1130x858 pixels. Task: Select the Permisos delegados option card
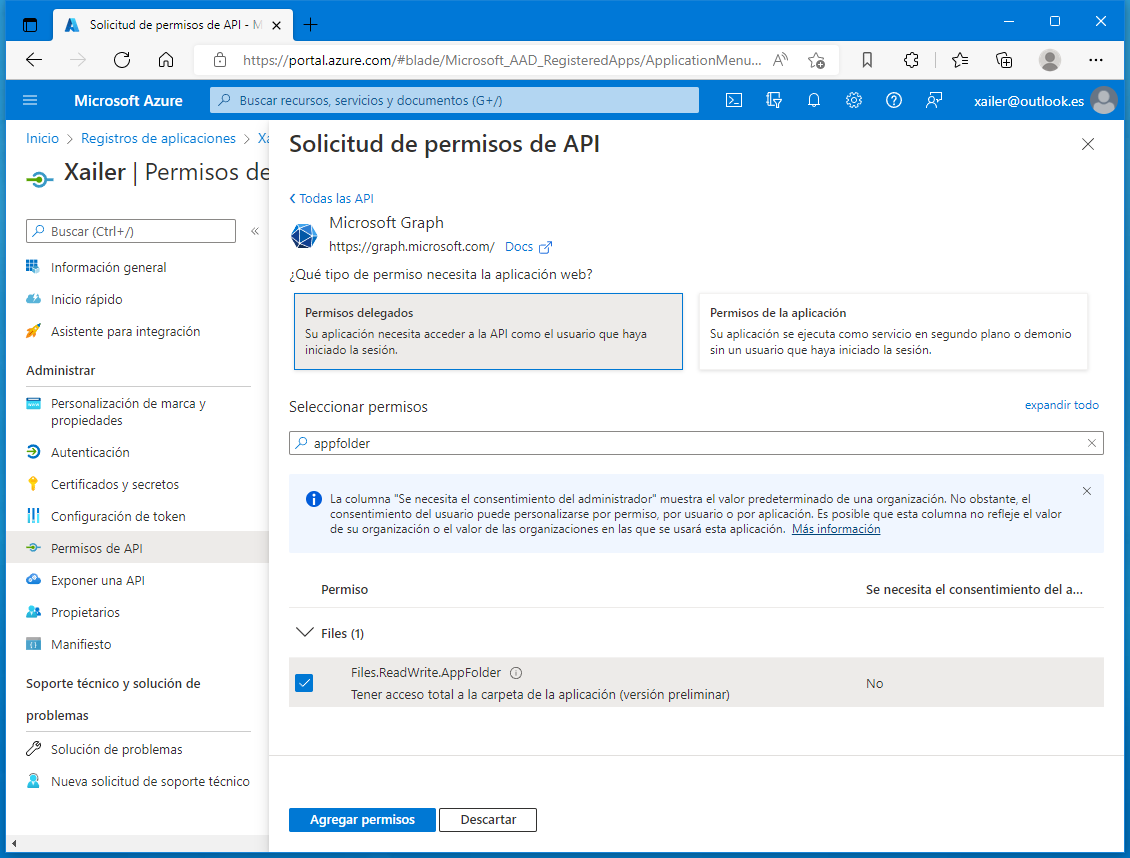pos(489,331)
